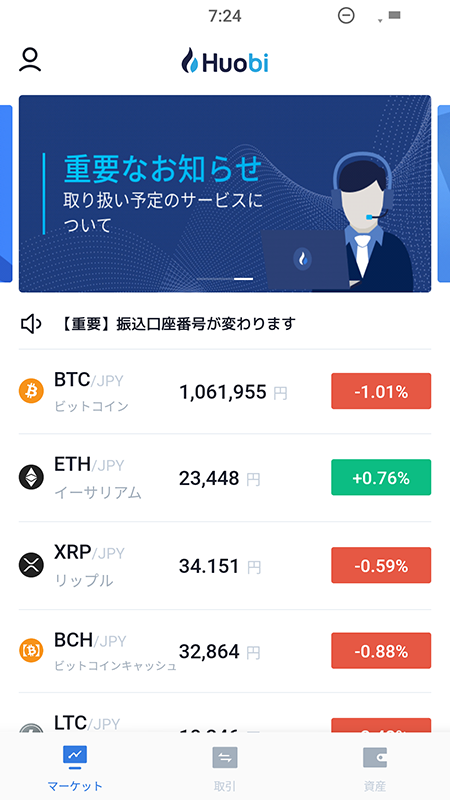Select the Ethereum ETH coin icon

[31, 478]
